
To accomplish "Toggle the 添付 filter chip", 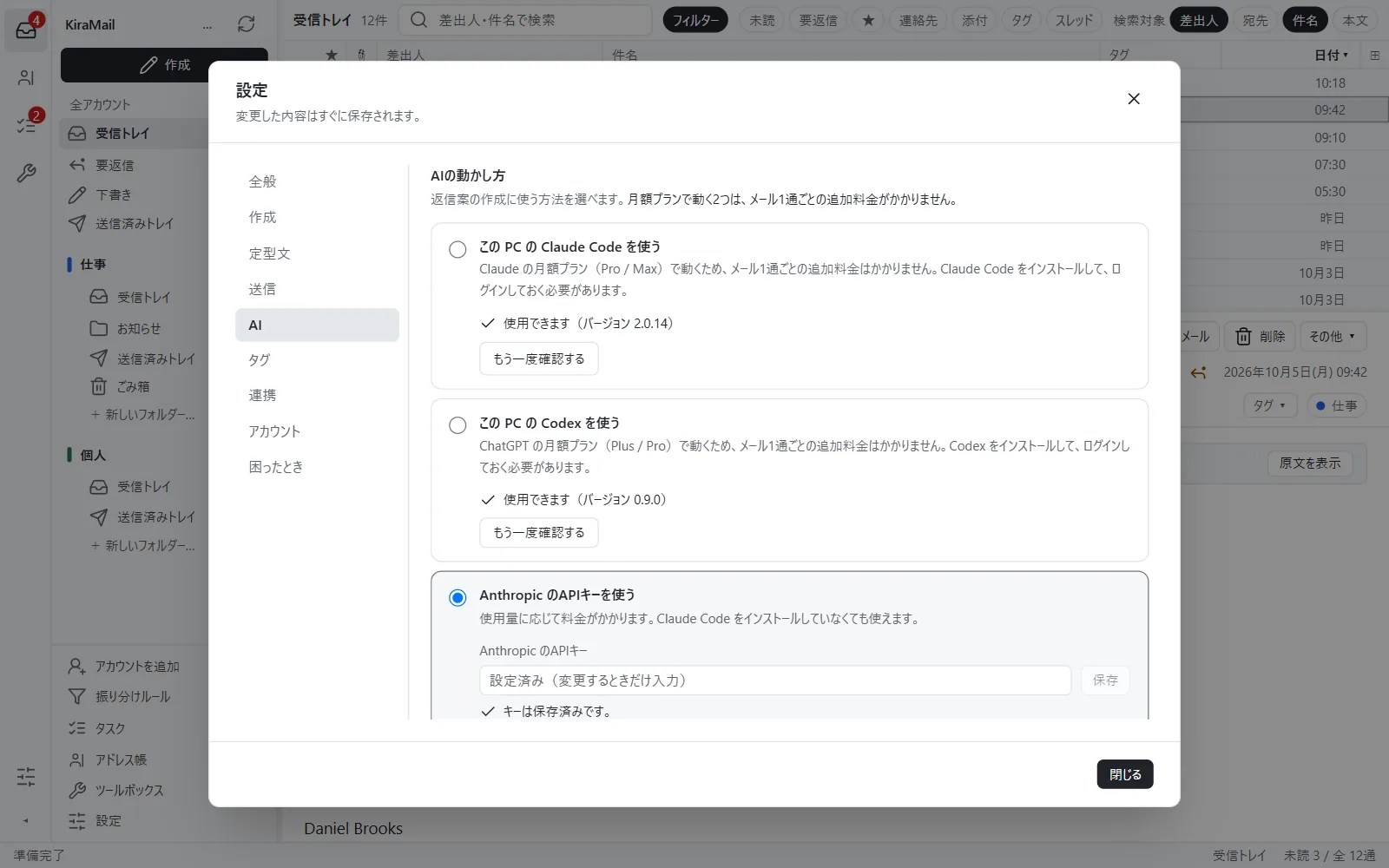I will pyautogui.click(x=975, y=20).
